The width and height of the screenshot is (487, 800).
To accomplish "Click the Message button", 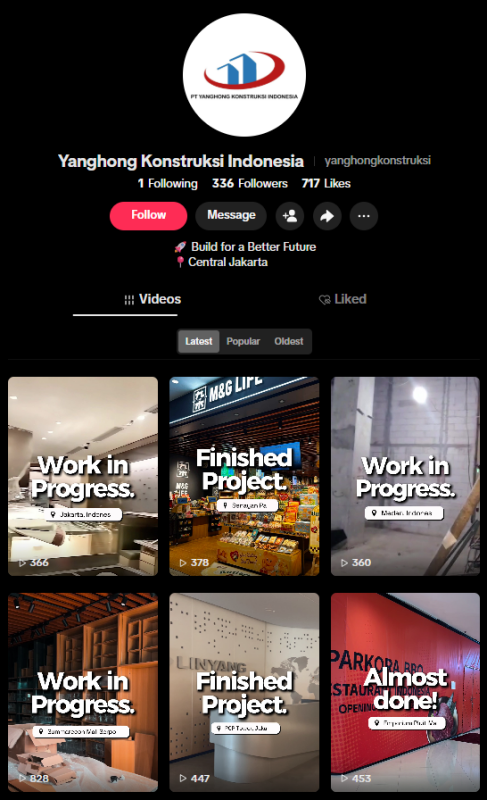I will tap(231, 215).
